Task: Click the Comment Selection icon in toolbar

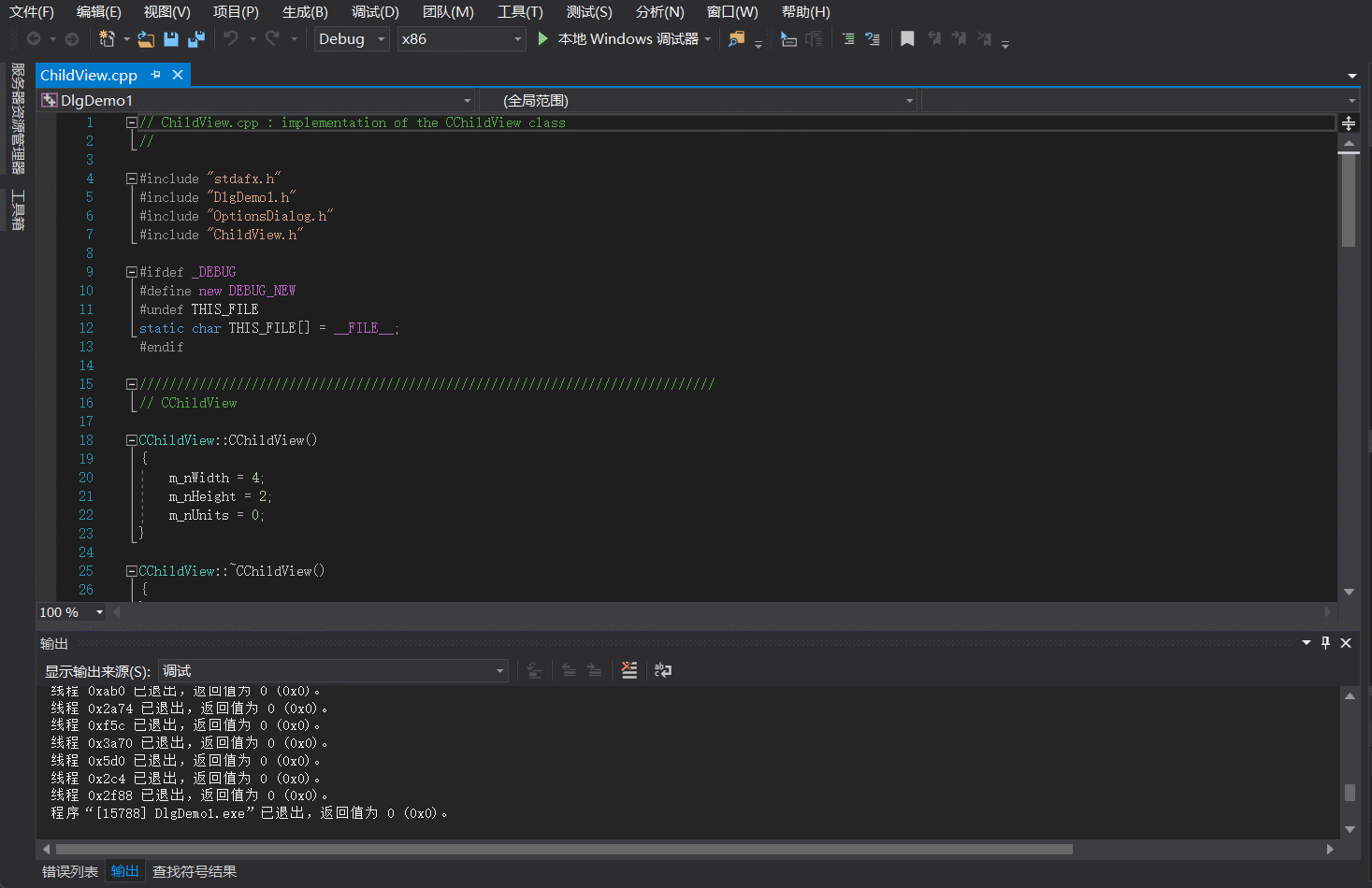Action: click(x=848, y=39)
